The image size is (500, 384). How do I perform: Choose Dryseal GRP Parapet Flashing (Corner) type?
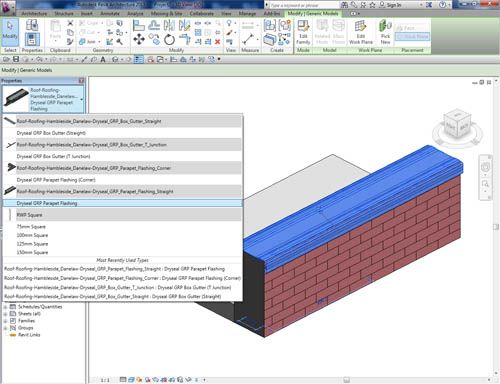coord(122,180)
